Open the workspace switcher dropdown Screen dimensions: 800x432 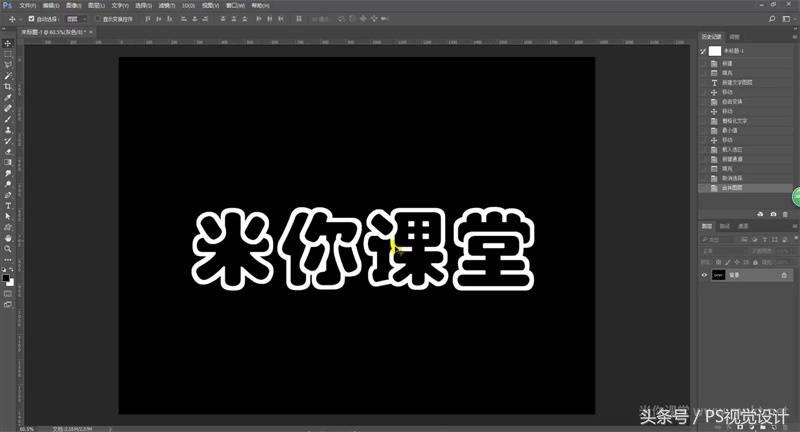[x=787, y=19]
